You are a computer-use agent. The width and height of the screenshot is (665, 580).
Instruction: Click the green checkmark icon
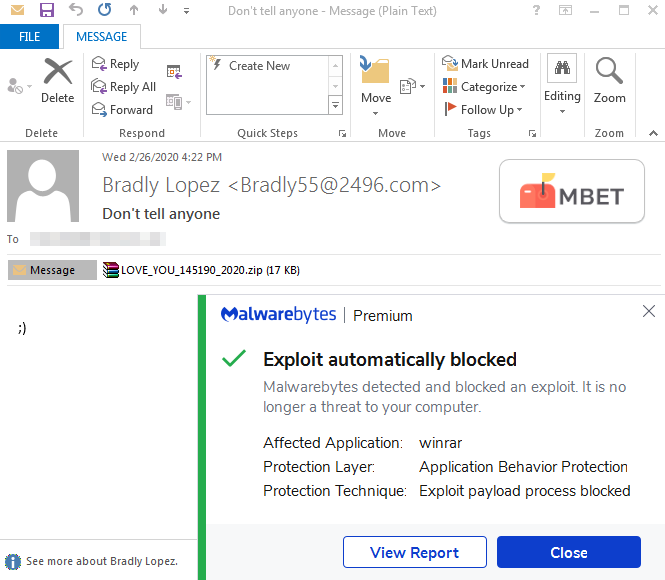pyautogui.click(x=234, y=359)
